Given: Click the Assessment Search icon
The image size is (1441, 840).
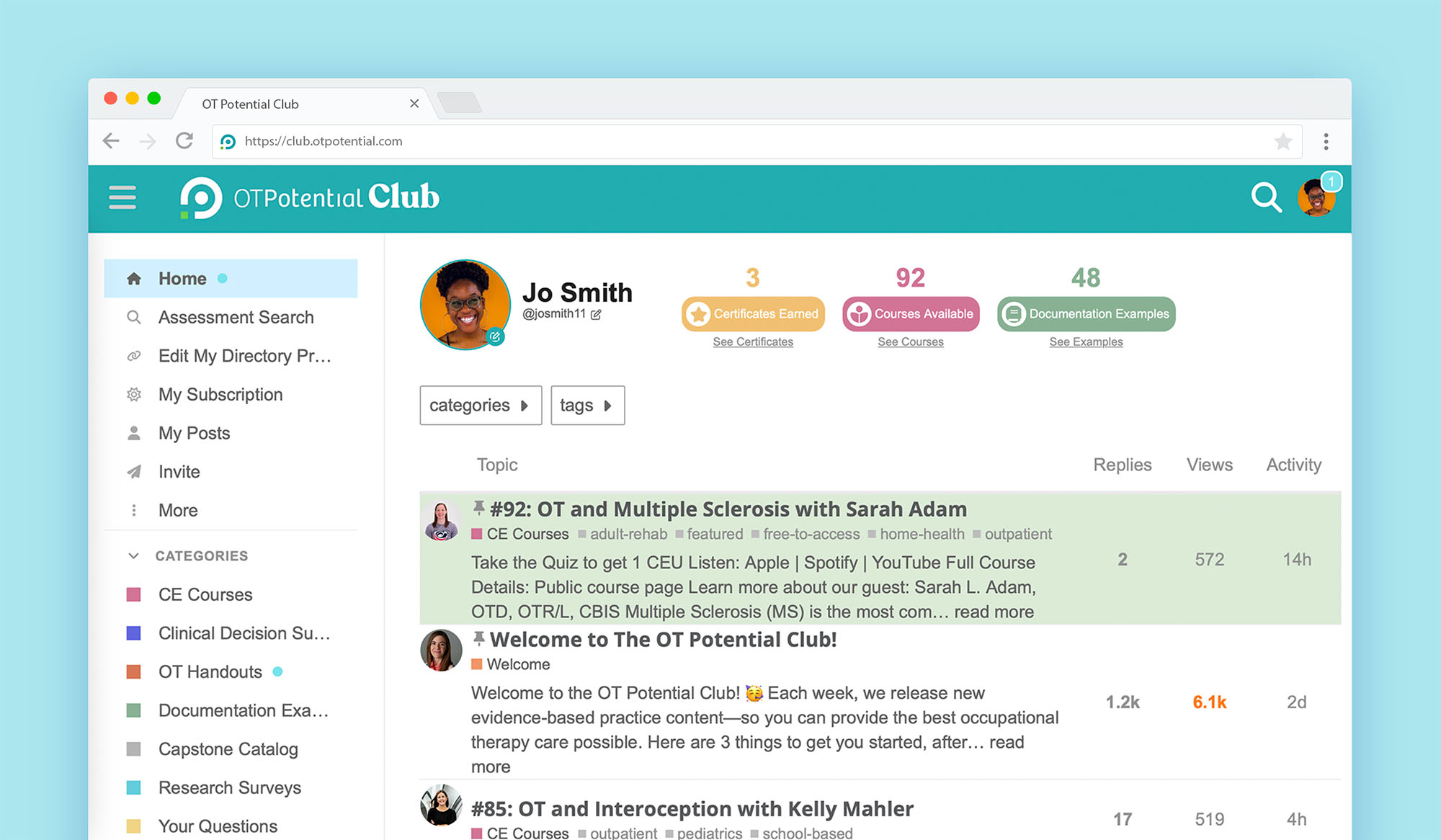Looking at the screenshot, I should click(133, 317).
